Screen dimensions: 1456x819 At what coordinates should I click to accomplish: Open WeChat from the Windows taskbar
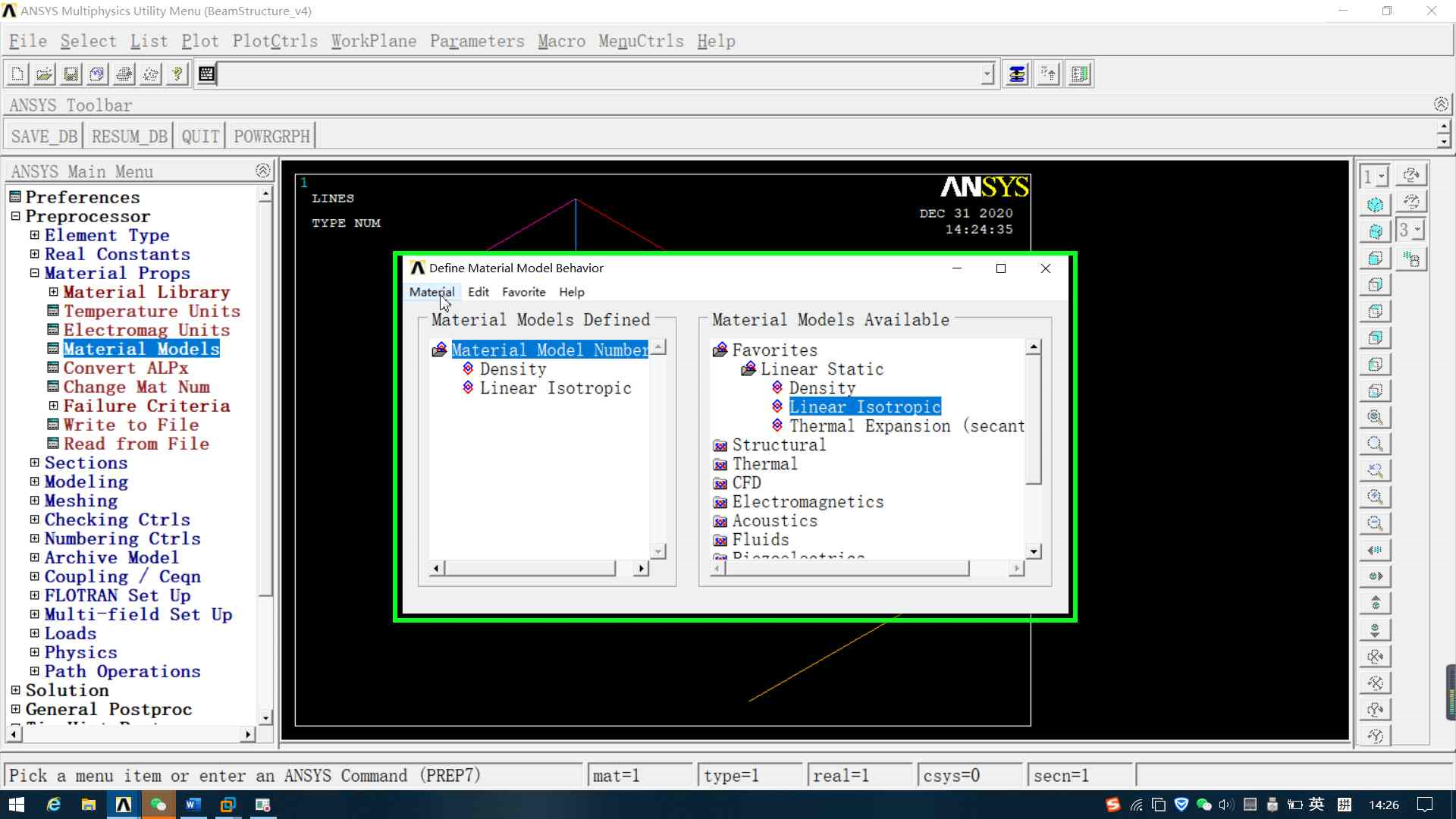tap(158, 805)
